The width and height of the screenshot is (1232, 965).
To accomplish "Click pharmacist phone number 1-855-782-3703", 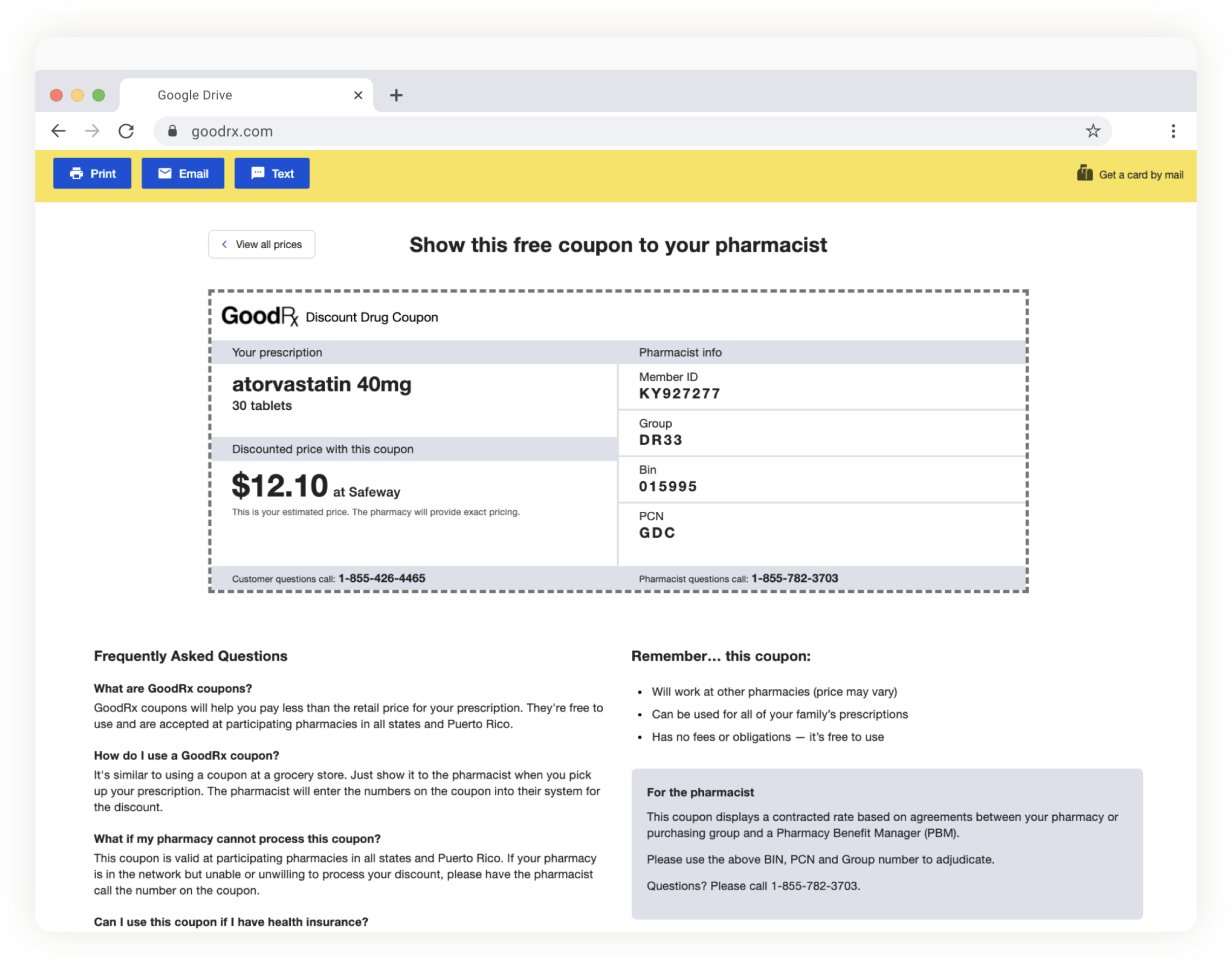I will tap(794, 578).
